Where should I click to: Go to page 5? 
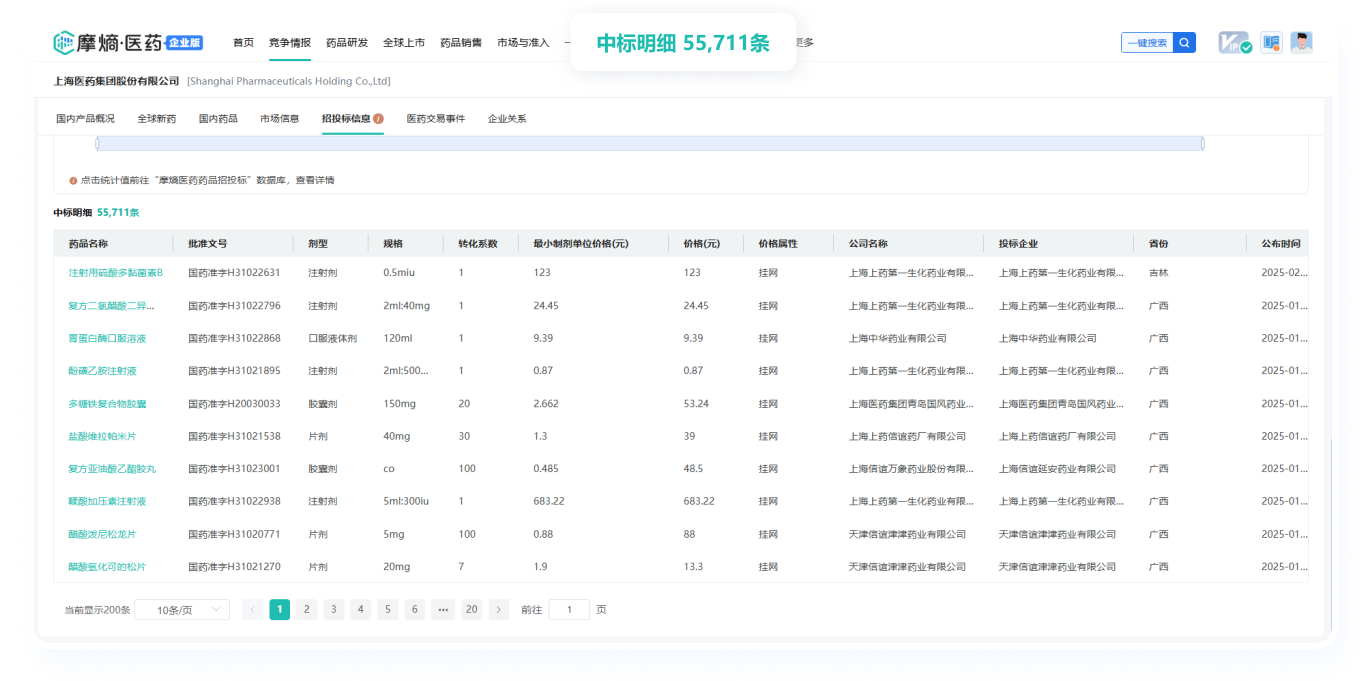click(388, 609)
